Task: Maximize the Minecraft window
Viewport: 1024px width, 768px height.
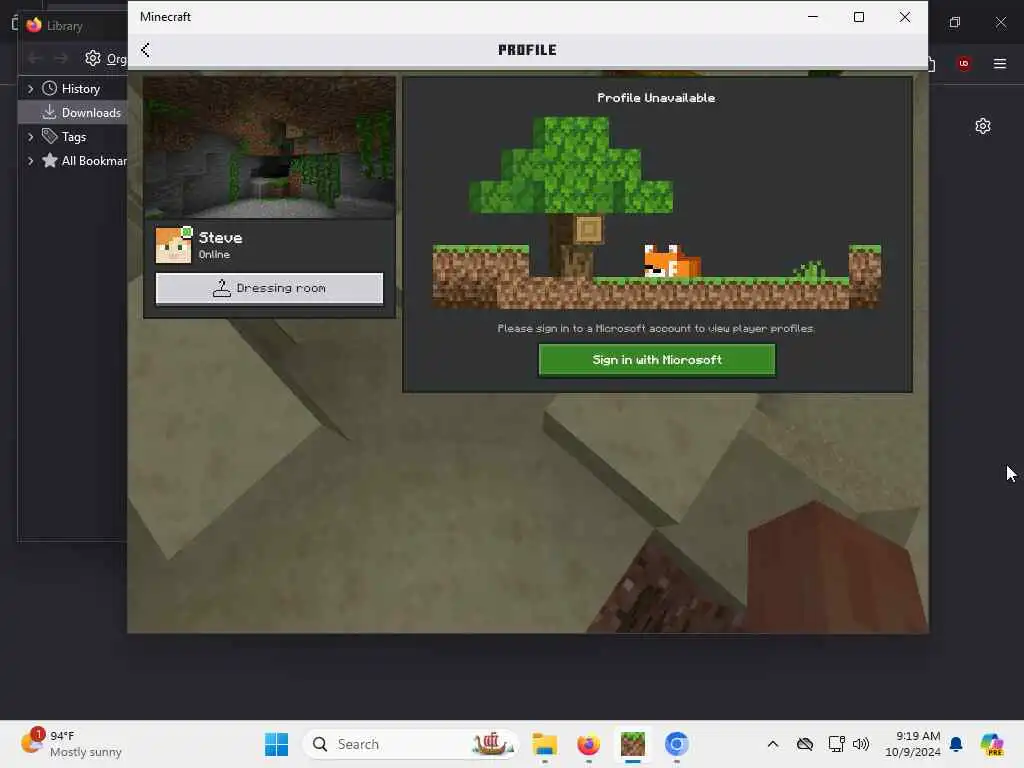Action: [x=859, y=17]
